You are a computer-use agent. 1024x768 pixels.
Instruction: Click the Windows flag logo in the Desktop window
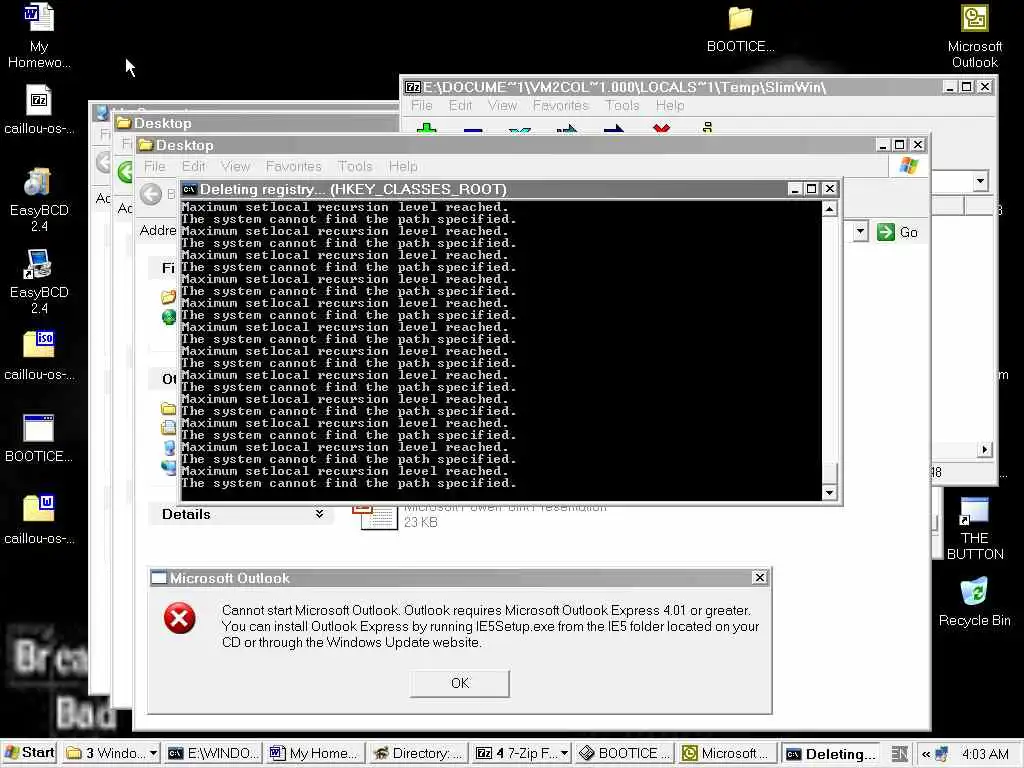click(908, 166)
